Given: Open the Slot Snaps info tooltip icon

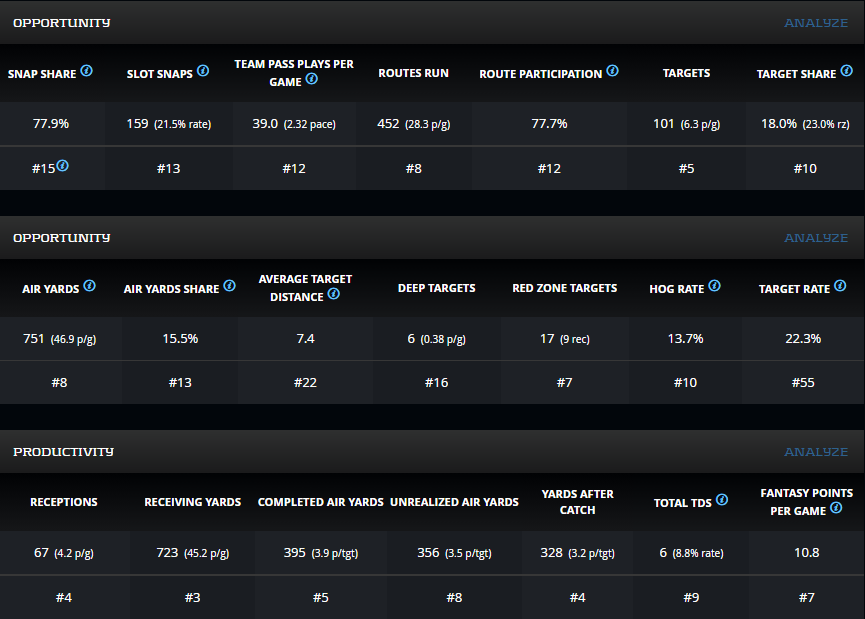Looking at the screenshot, I should (x=203, y=71).
